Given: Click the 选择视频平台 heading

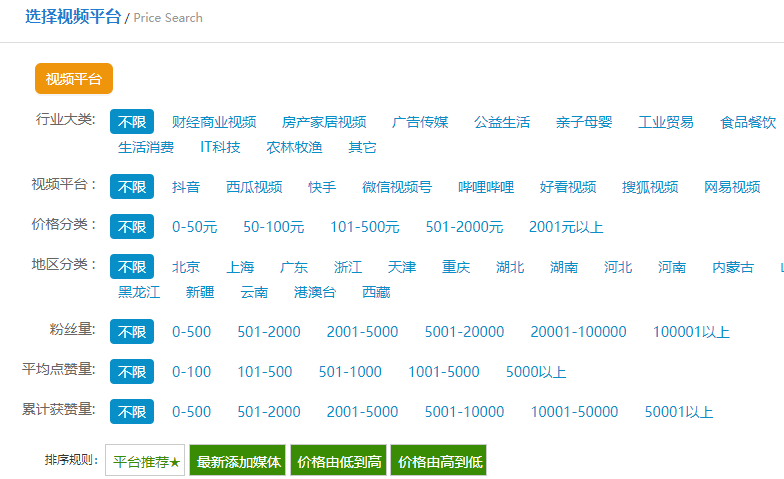Looking at the screenshot, I should point(73,17).
